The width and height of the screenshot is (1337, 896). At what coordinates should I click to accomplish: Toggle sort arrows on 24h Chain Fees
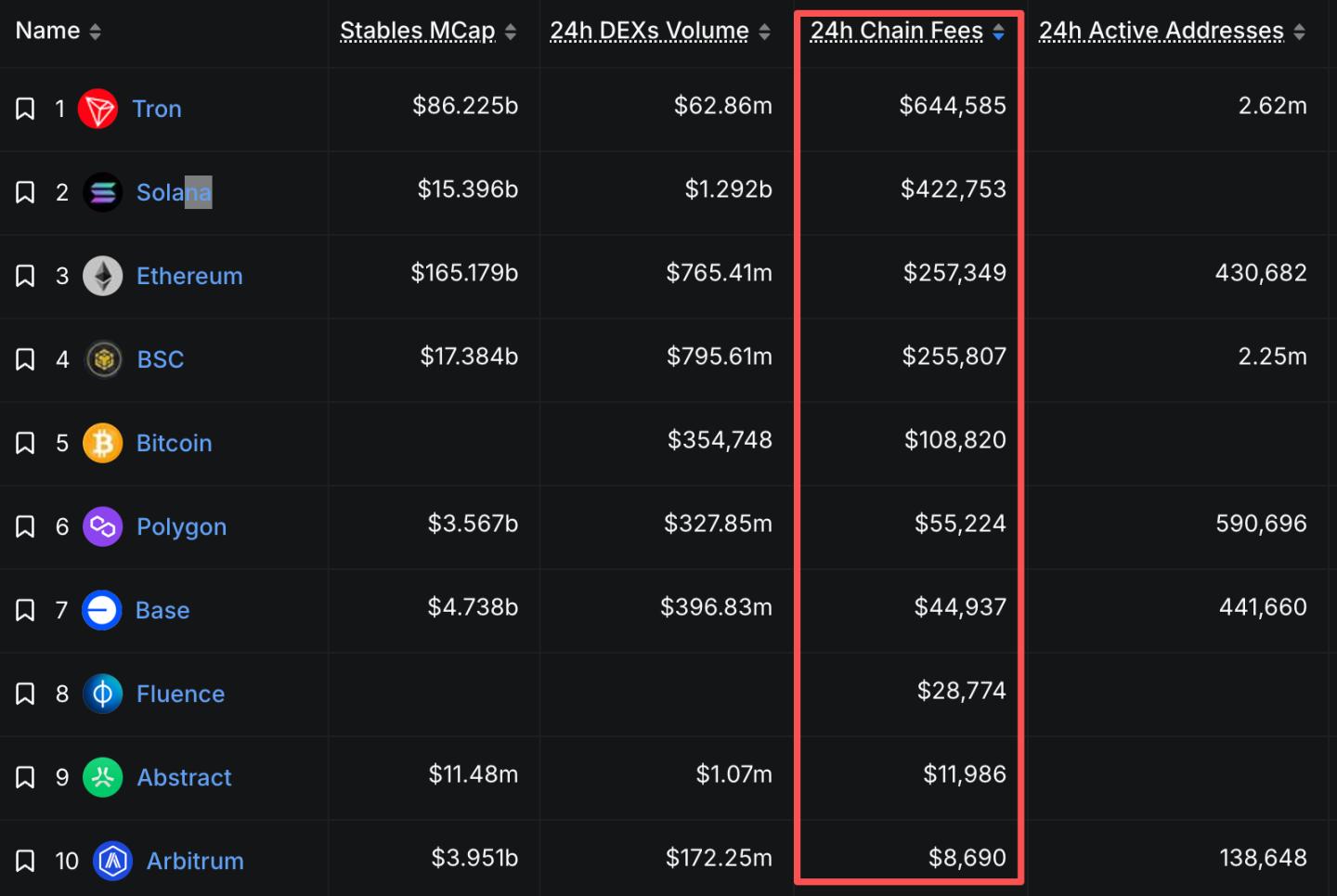[998, 32]
